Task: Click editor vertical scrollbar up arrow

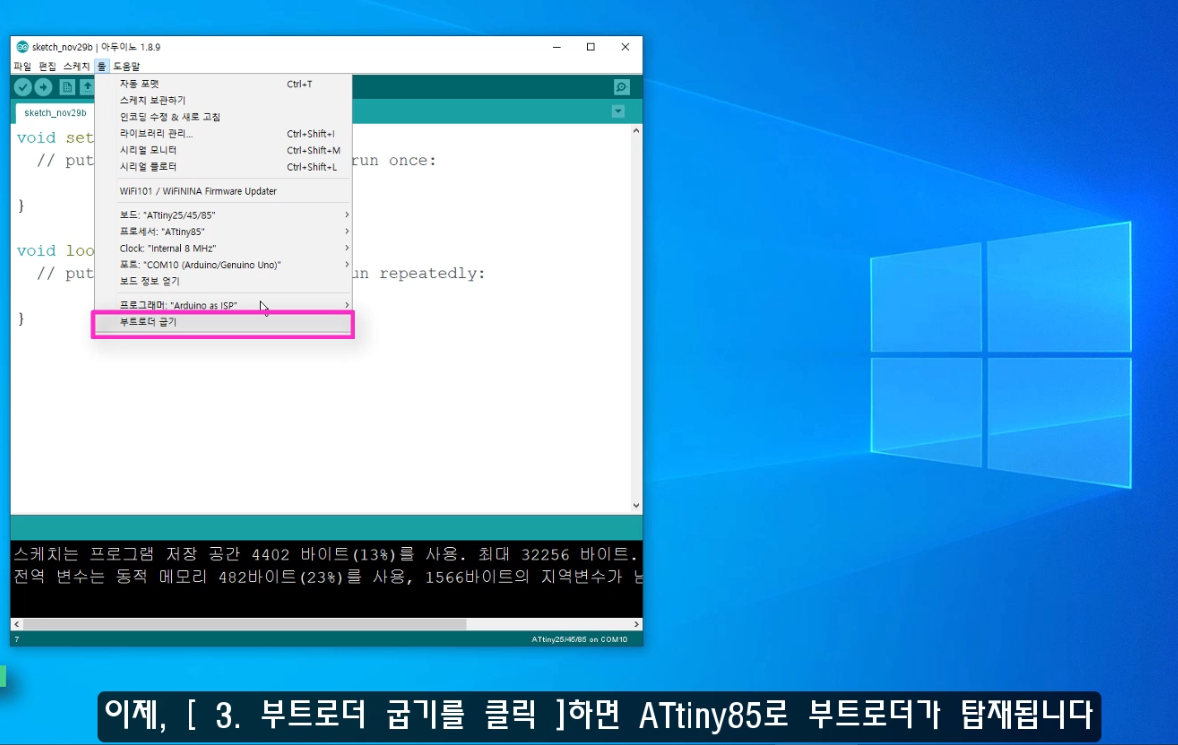Action: point(636,131)
